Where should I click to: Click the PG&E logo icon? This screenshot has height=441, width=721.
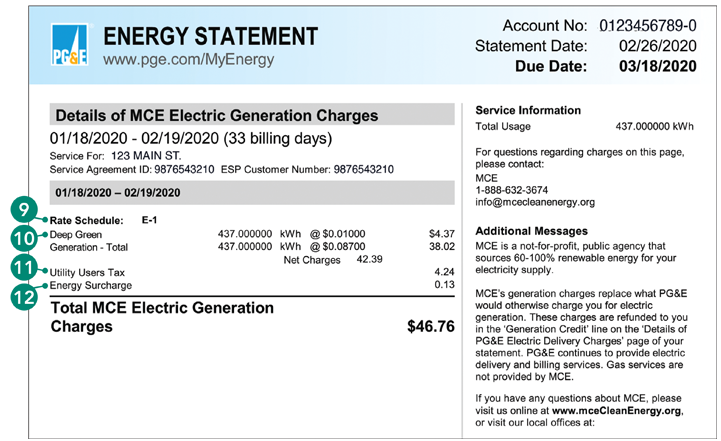point(69,45)
